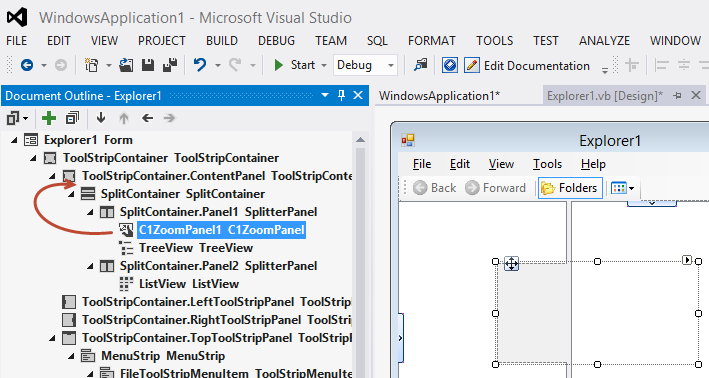The image size is (709, 378).
Task: Click the Start debugging button
Action: click(x=294, y=65)
